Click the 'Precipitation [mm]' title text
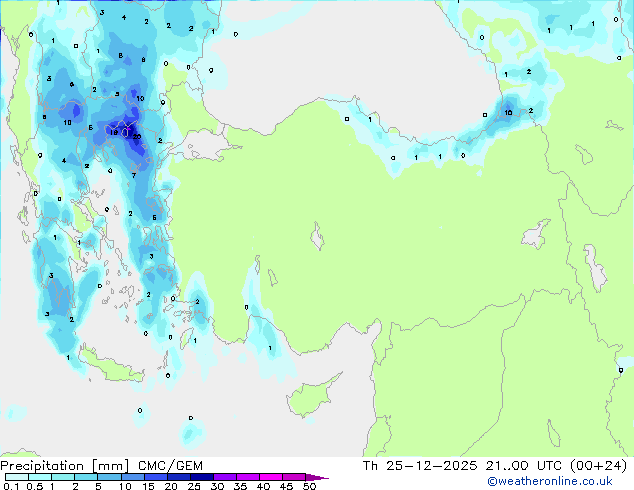Screen dimensions: 634x490 click(64, 466)
